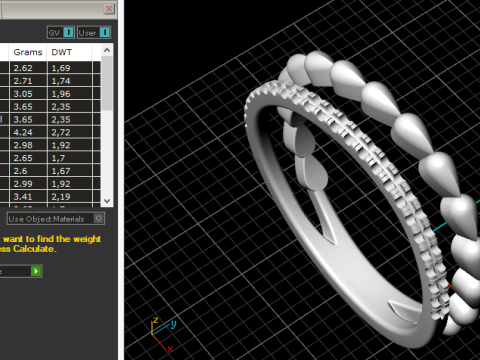Click the weight list scrollbar thumb
Image resolution: width=480 pixels, height=360 pixels.
[107, 83]
